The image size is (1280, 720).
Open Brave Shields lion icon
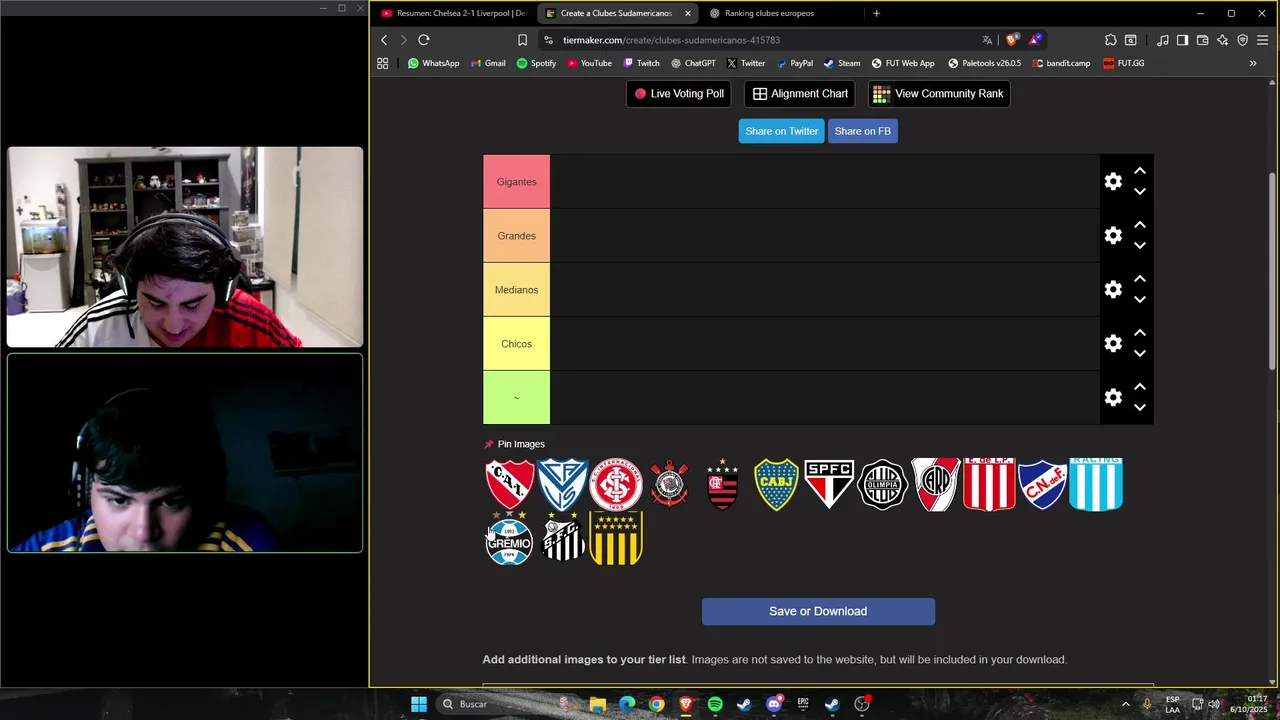point(1012,40)
